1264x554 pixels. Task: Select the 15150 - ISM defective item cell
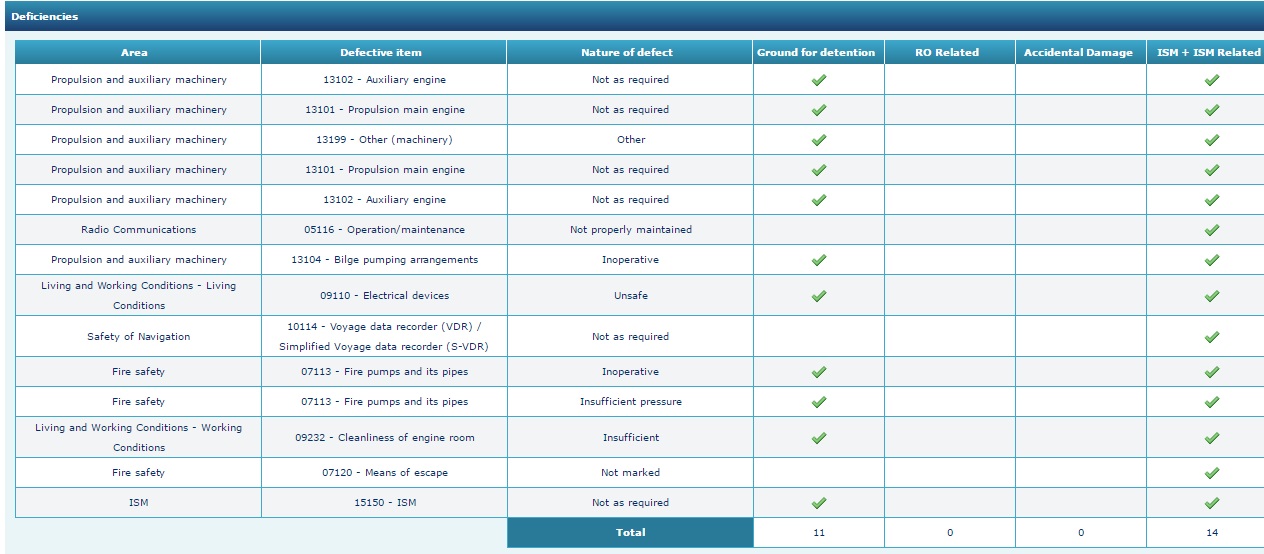pyautogui.click(x=384, y=503)
